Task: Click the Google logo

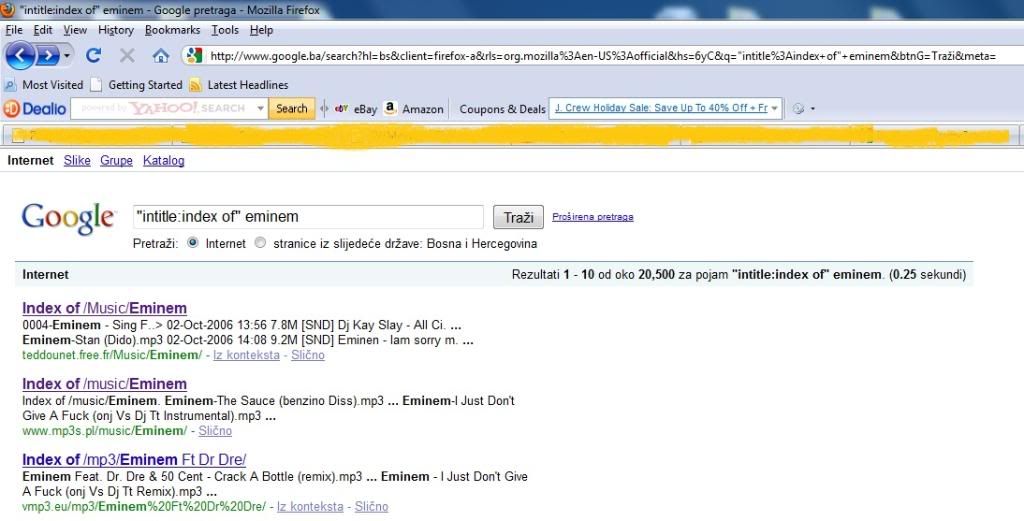Action: point(68,218)
